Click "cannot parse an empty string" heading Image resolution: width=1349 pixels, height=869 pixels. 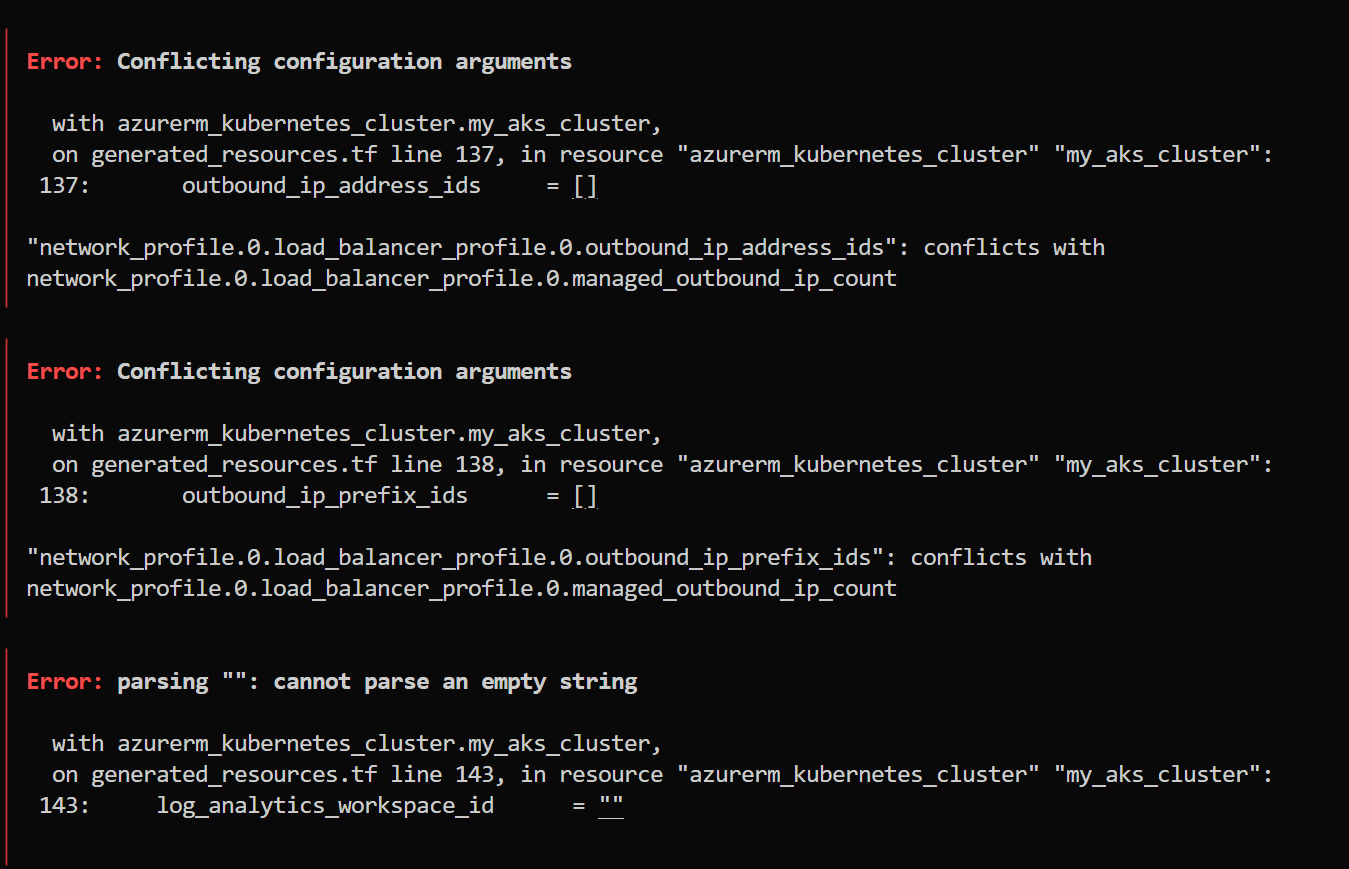(455, 682)
